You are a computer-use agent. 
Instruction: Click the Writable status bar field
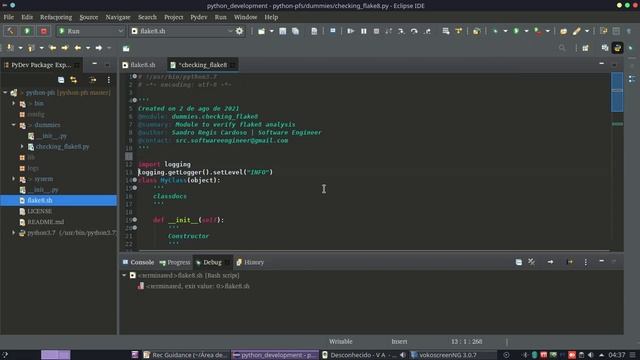[340, 341]
